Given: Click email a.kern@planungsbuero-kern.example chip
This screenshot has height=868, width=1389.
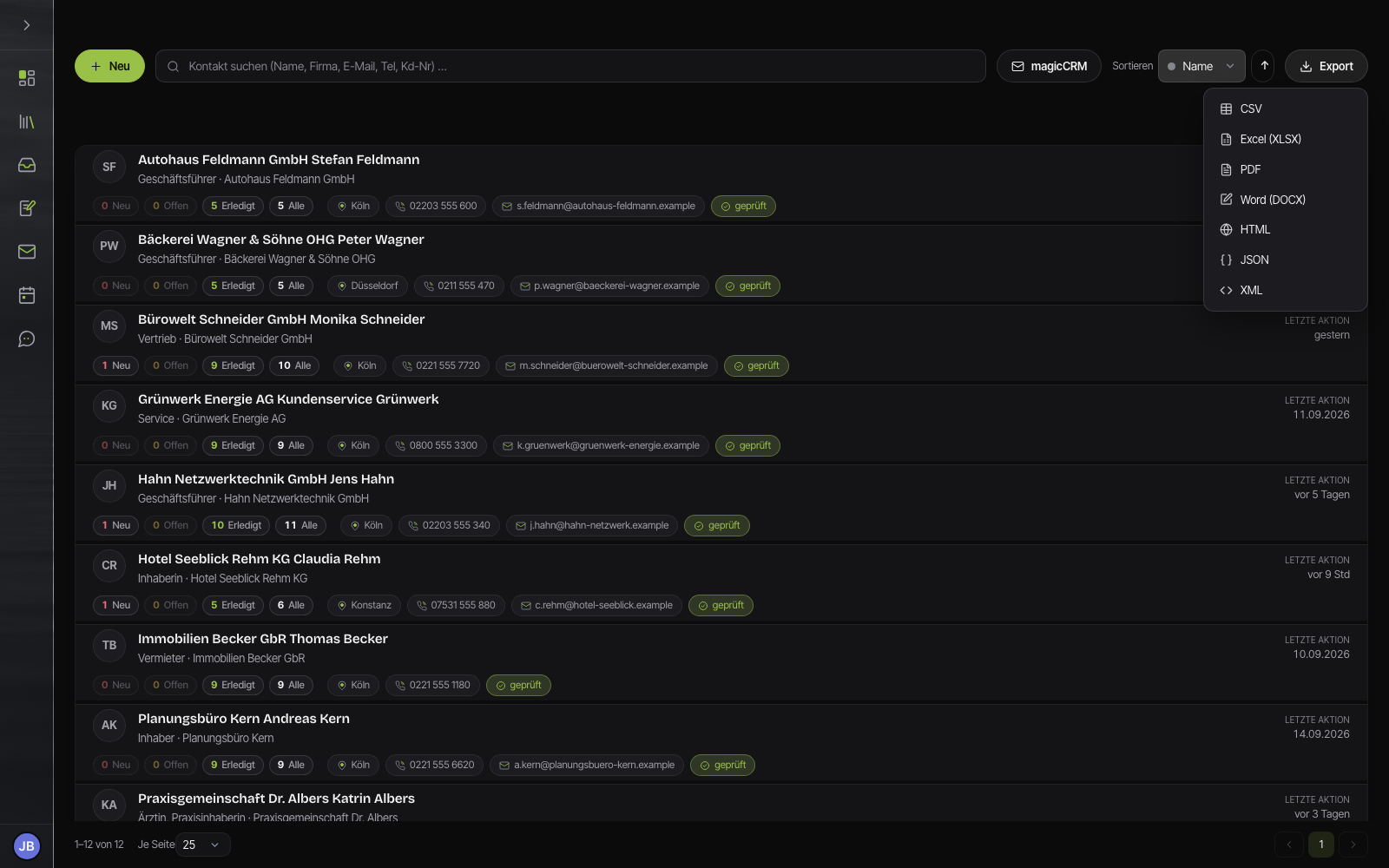Looking at the screenshot, I should pos(587,765).
